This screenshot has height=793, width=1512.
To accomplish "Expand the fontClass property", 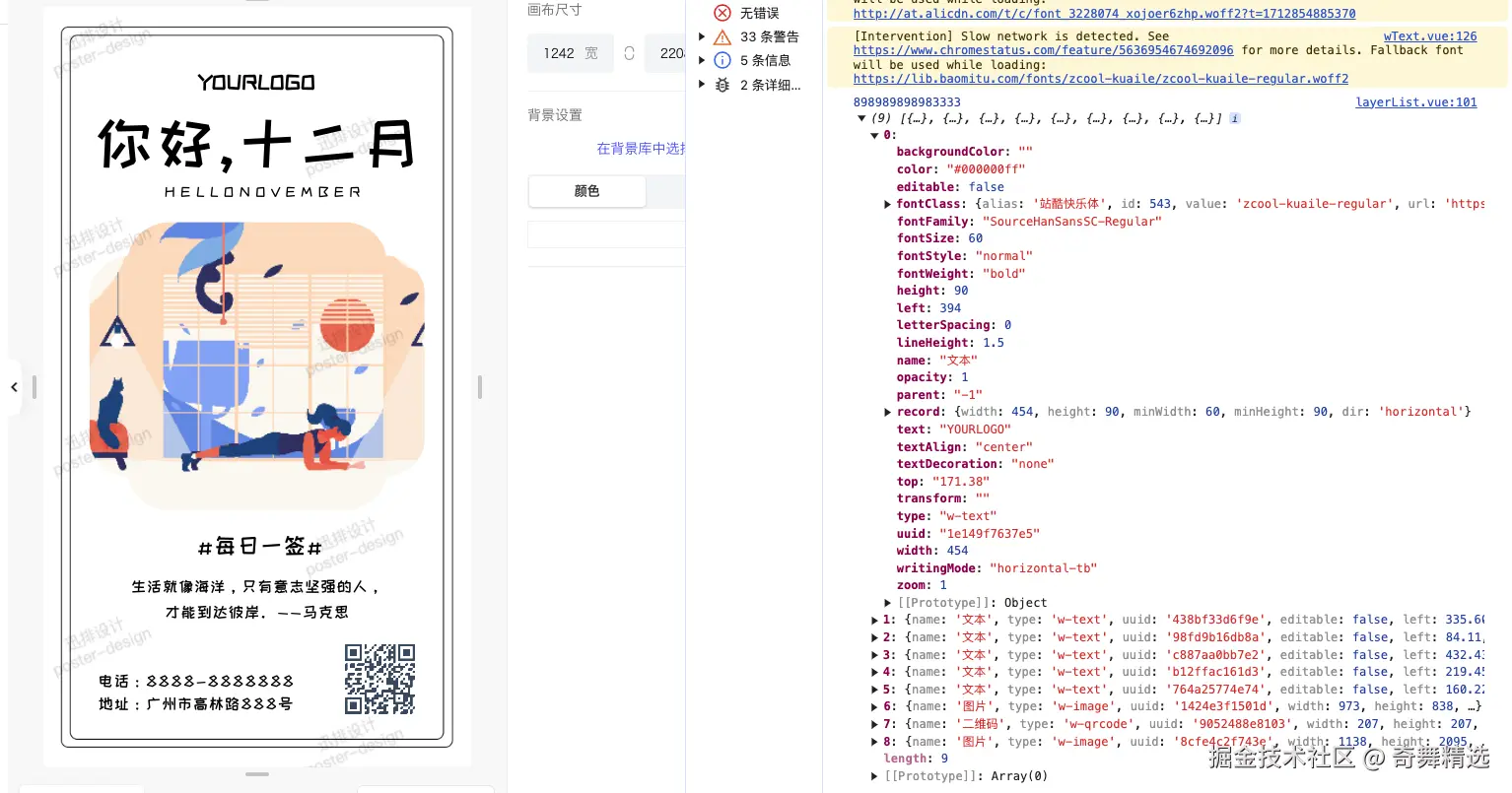I will [x=886, y=204].
